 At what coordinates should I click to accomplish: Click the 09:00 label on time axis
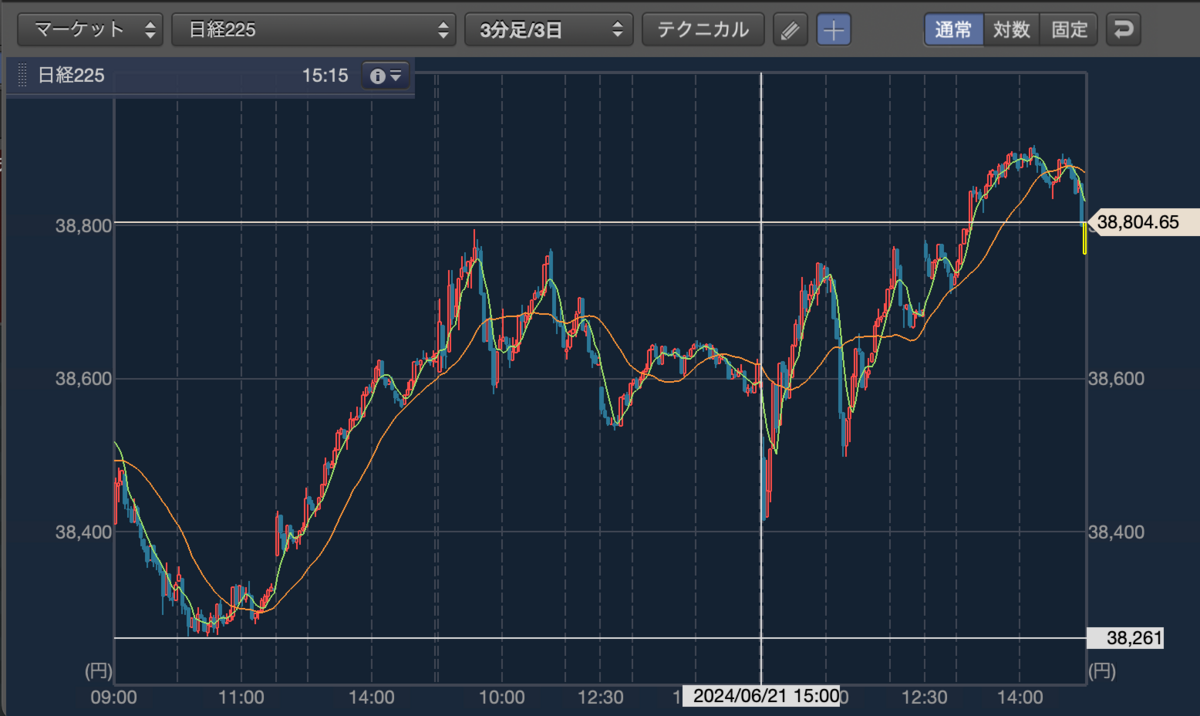point(113,696)
